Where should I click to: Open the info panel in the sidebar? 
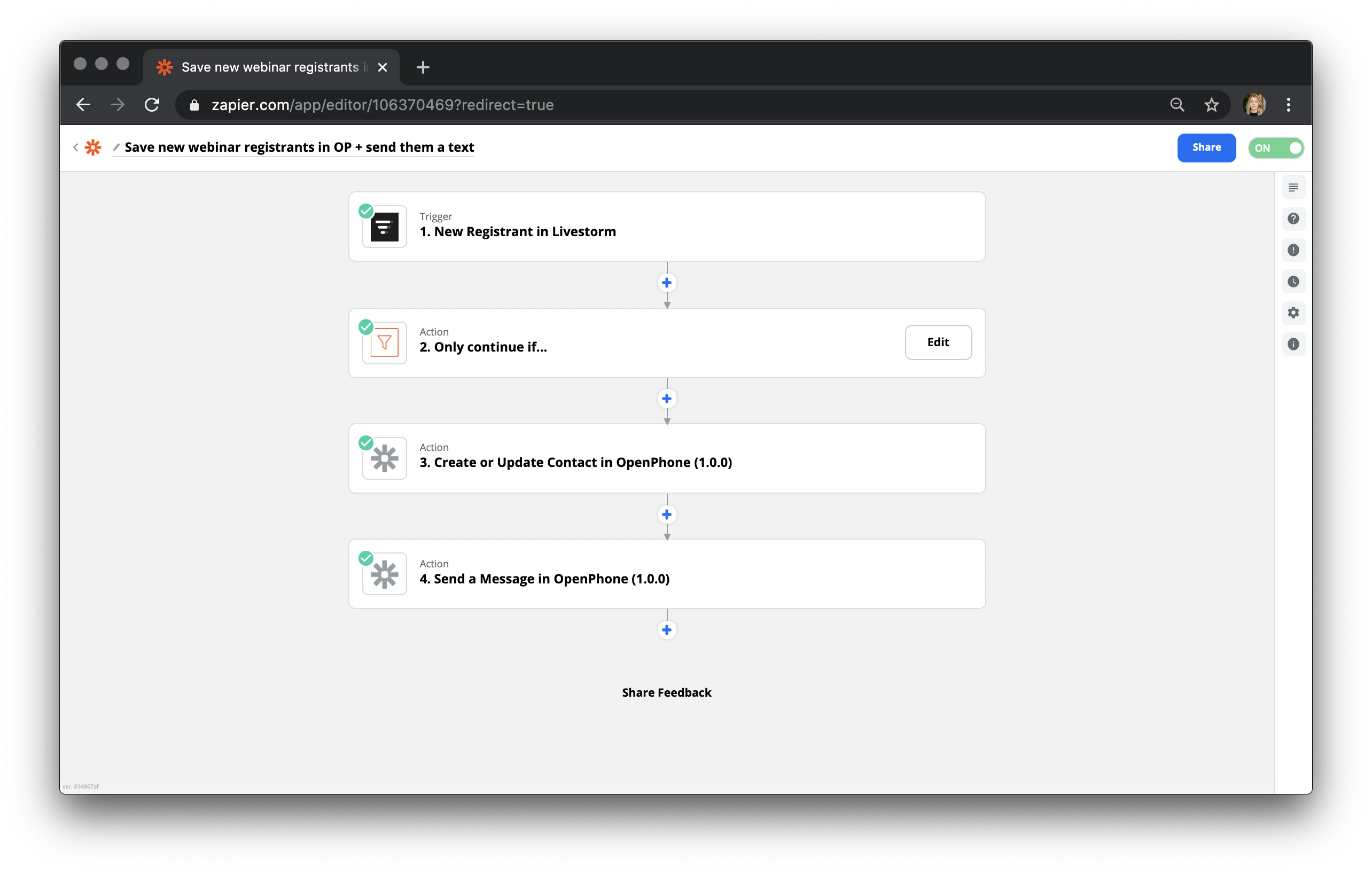[1293, 344]
